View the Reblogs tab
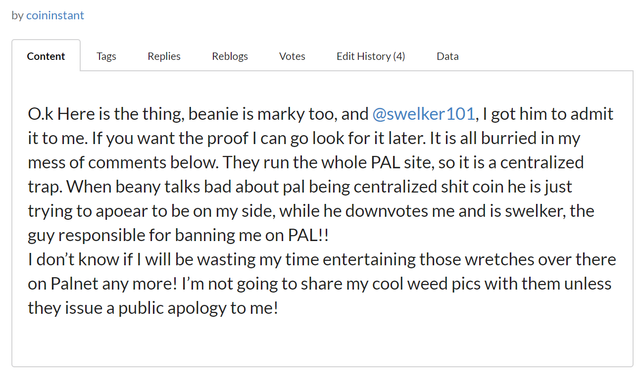The width and height of the screenshot is (640, 392). click(x=230, y=56)
